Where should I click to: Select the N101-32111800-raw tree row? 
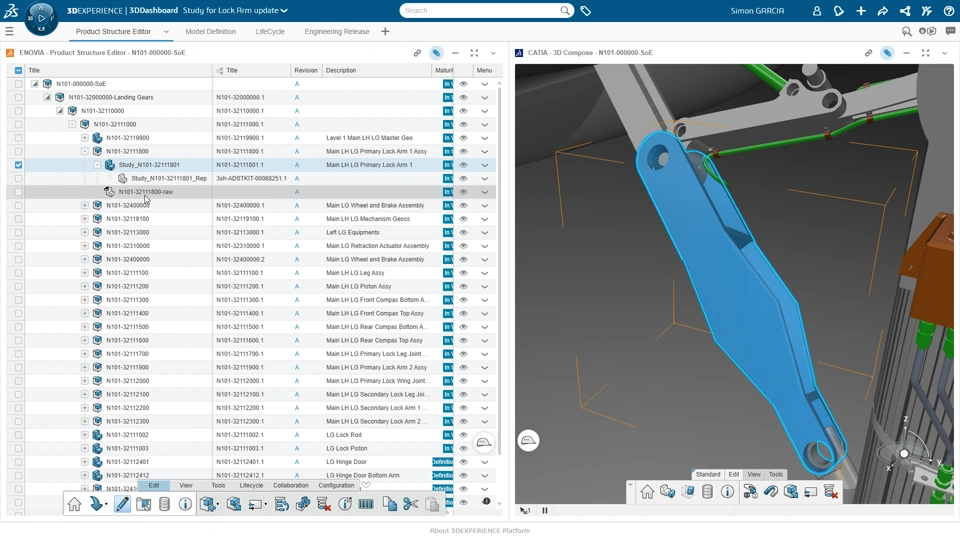coord(251,192)
